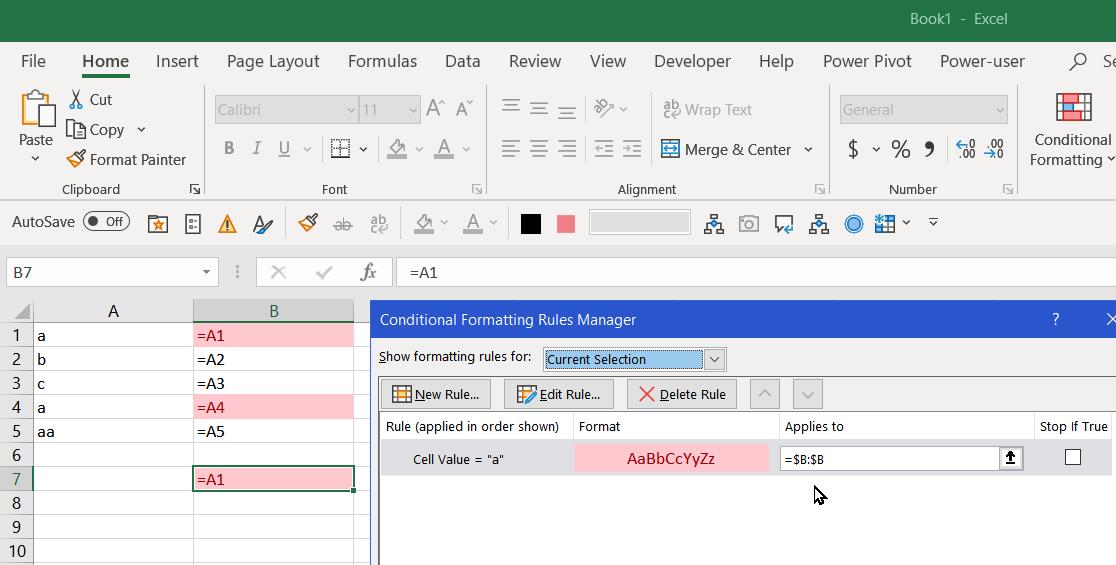Screen dimensions: 1116x565
Task: Toggle AutoSave switch
Action: [106, 221]
